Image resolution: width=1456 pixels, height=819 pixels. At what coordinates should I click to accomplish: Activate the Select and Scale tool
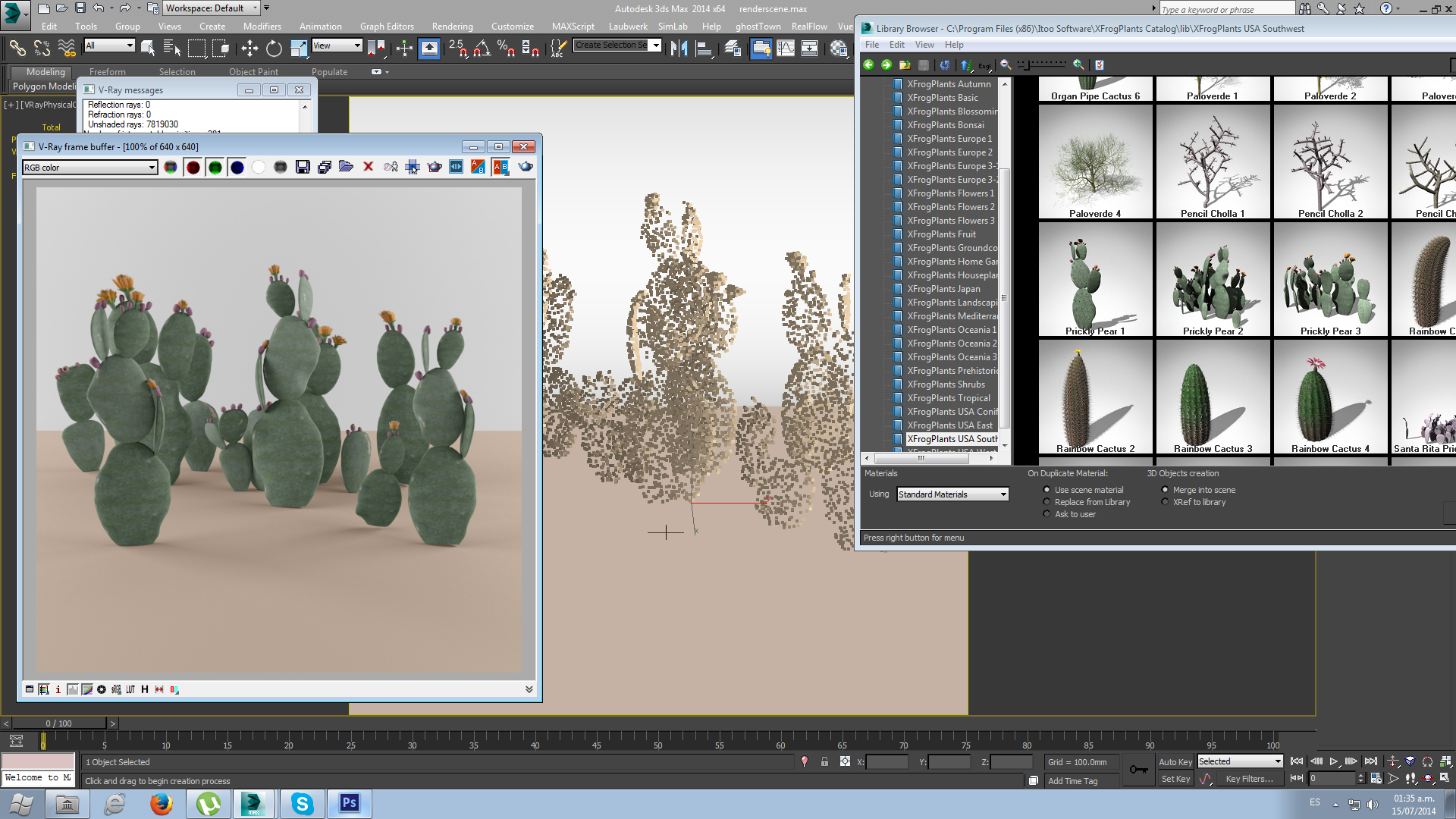(299, 49)
